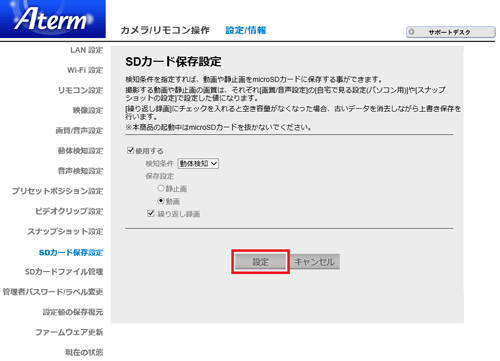Select SDカード保存設定 in sidebar
This screenshot has height=361, width=500.
click(x=71, y=252)
